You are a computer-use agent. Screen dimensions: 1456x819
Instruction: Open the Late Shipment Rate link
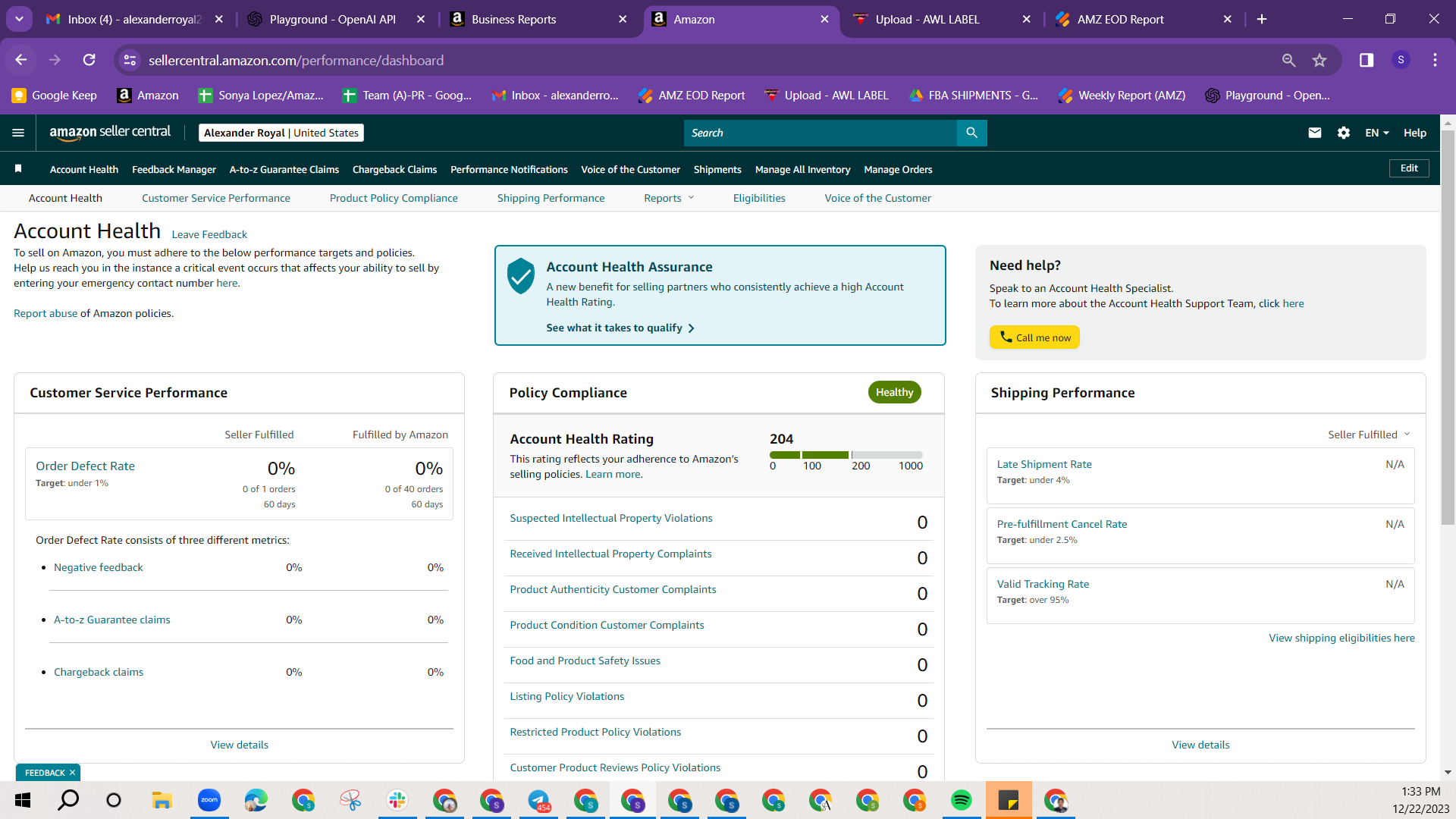point(1044,464)
